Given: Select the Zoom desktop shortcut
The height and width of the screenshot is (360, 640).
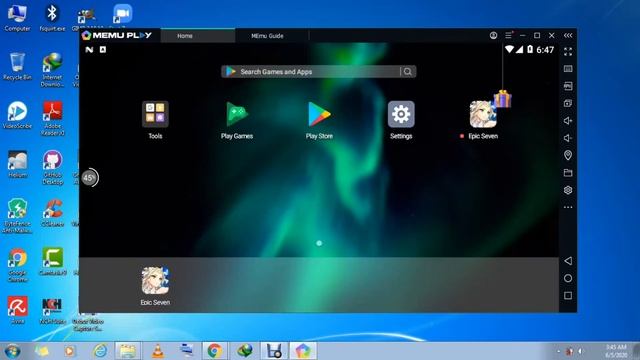Looking at the screenshot, I should point(122,14).
